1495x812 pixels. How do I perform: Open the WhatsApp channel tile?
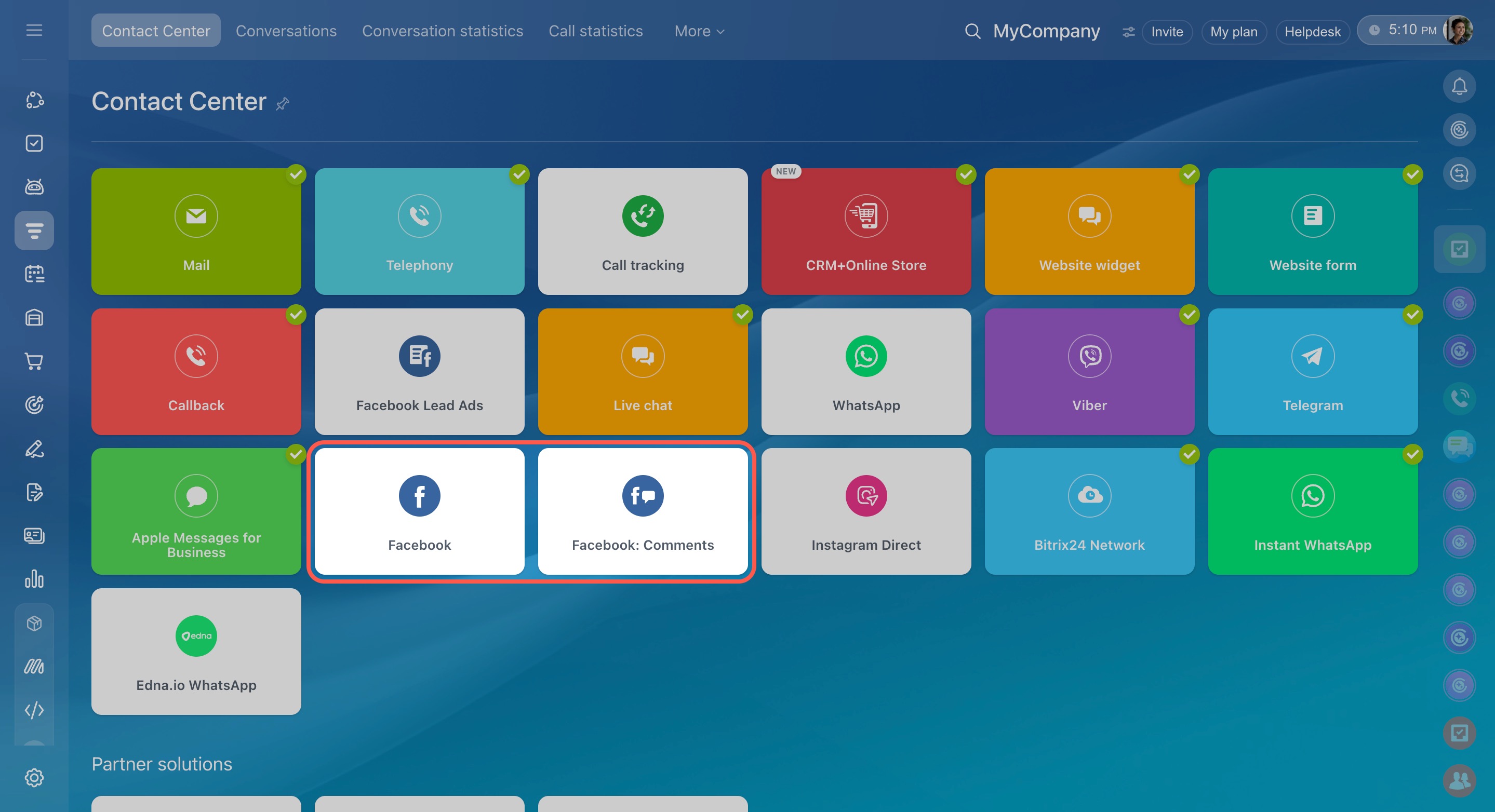click(x=866, y=371)
